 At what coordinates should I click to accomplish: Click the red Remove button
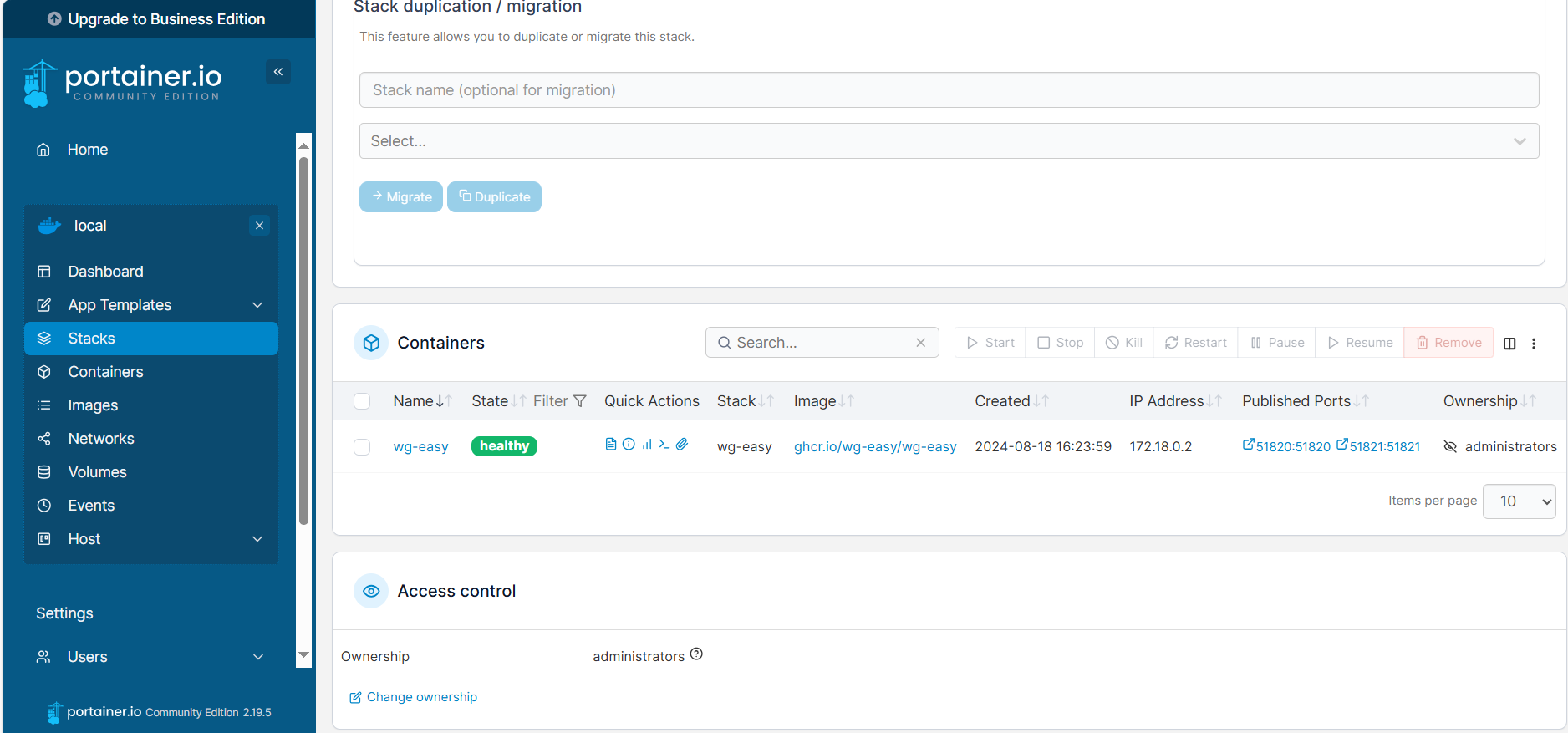pyautogui.click(x=1448, y=343)
